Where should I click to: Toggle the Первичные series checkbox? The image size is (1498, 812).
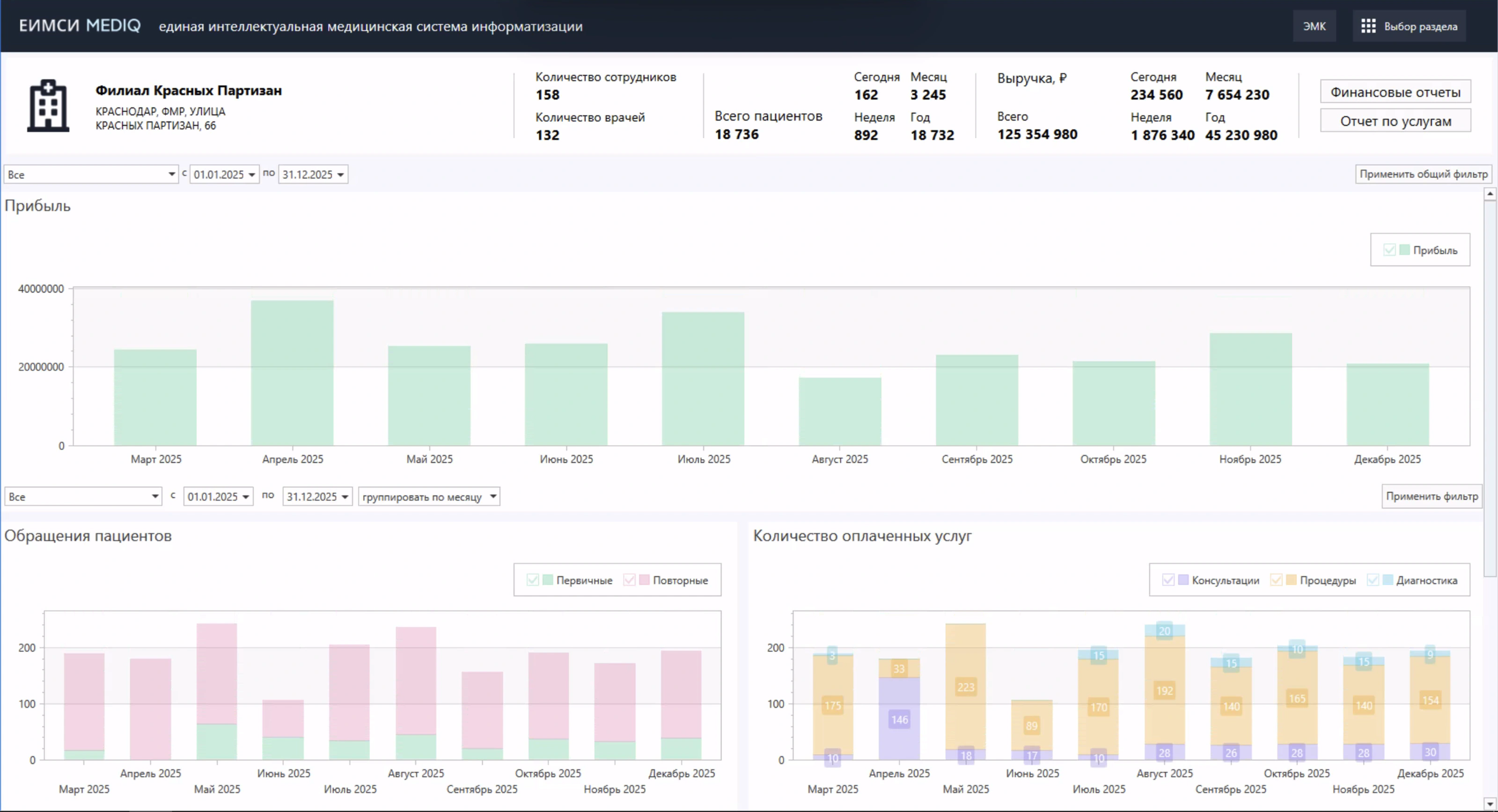point(532,580)
